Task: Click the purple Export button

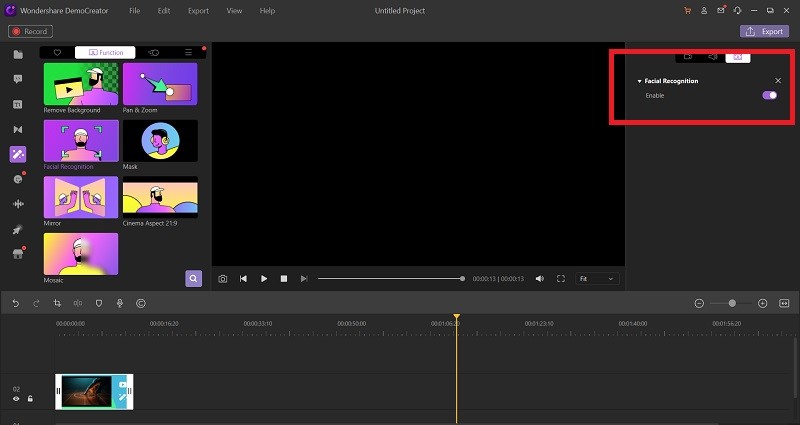Action: coord(764,32)
